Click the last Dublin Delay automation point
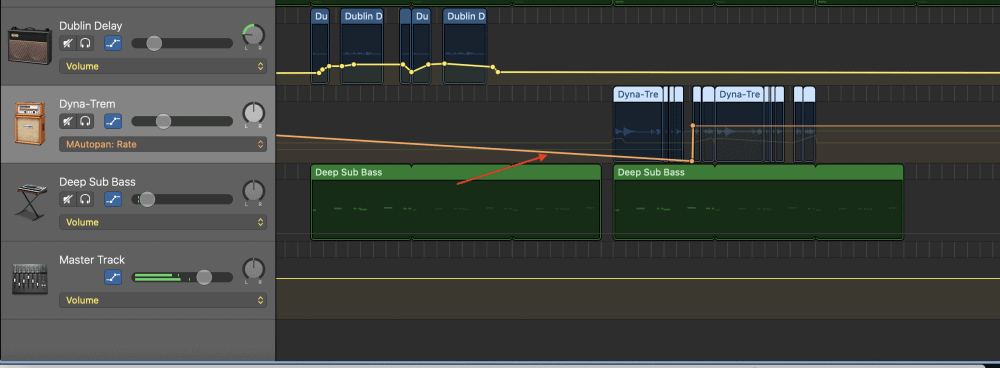The height and width of the screenshot is (368, 1000). [x=498, y=71]
